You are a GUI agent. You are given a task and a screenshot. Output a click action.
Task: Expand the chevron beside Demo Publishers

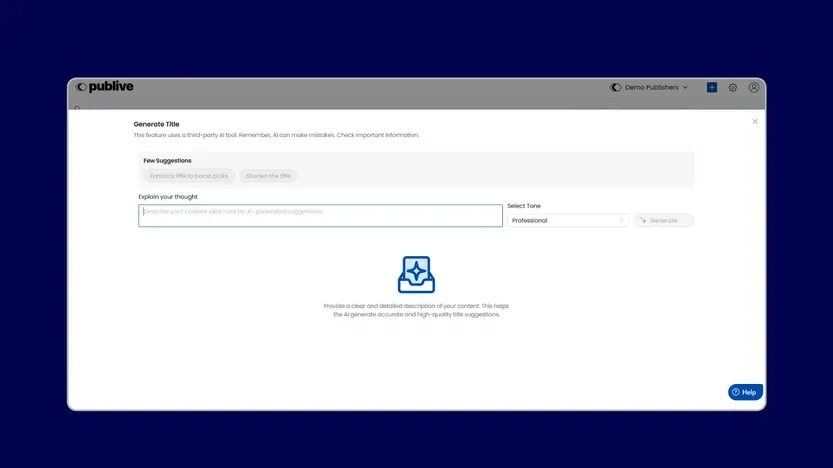pos(686,88)
